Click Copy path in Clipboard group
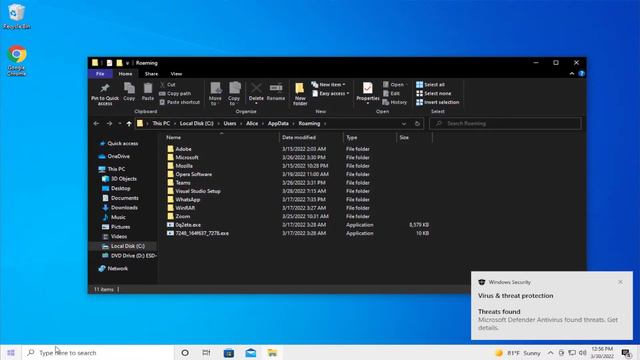 175,93
